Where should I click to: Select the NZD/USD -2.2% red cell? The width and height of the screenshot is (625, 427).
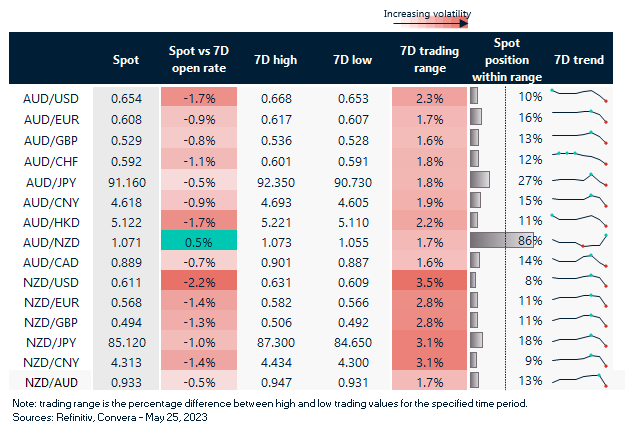click(x=198, y=282)
